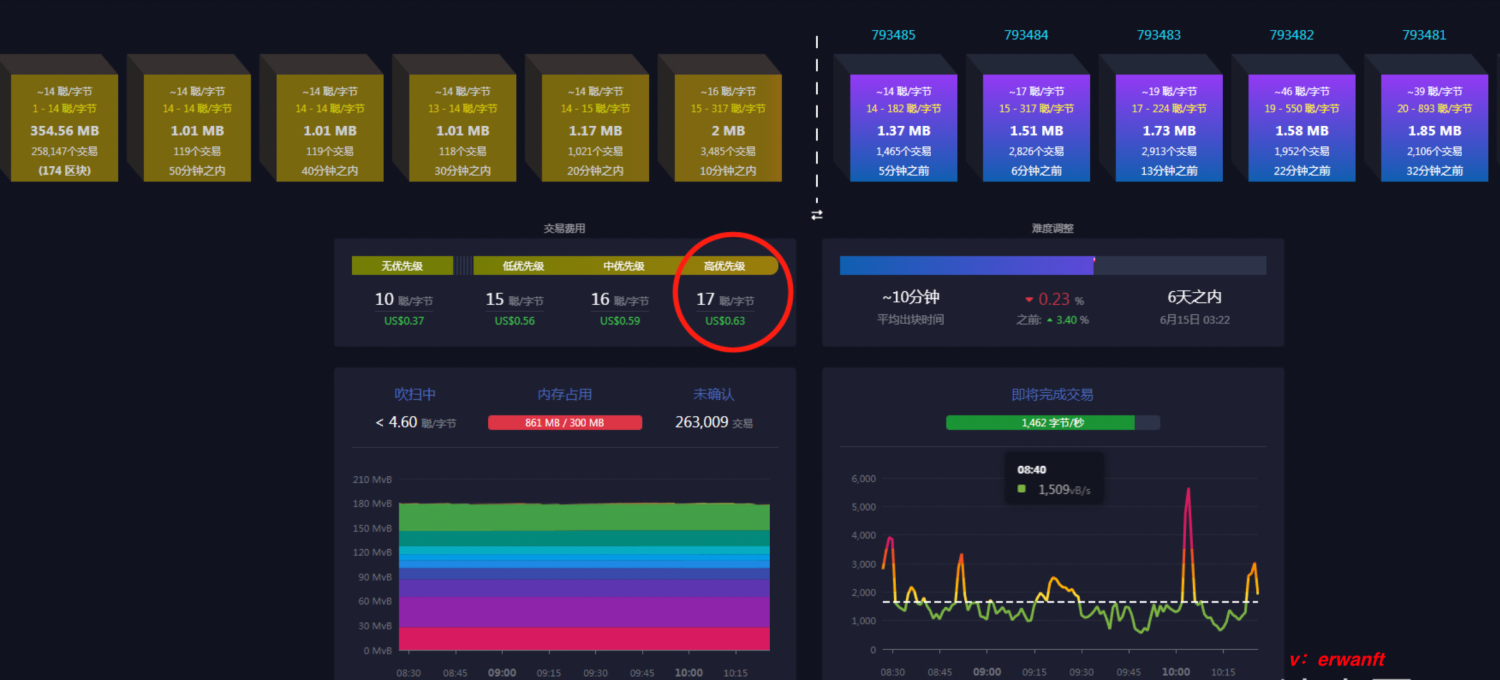Select the mined block sized 1.85 MB
The image size is (1500, 680).
tap(1435, 128)
